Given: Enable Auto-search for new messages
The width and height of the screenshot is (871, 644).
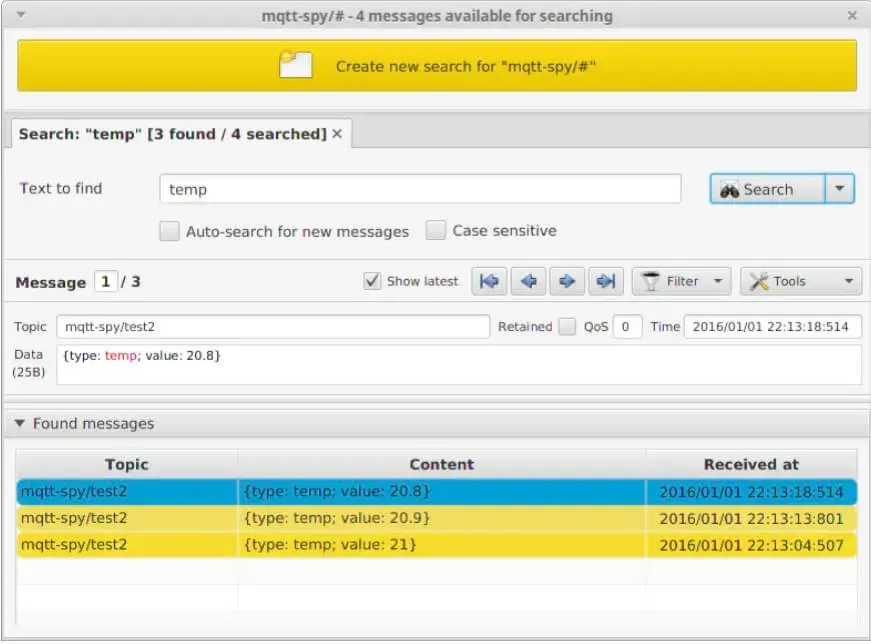Looking at the screenshot, I should tap(169, 231).
